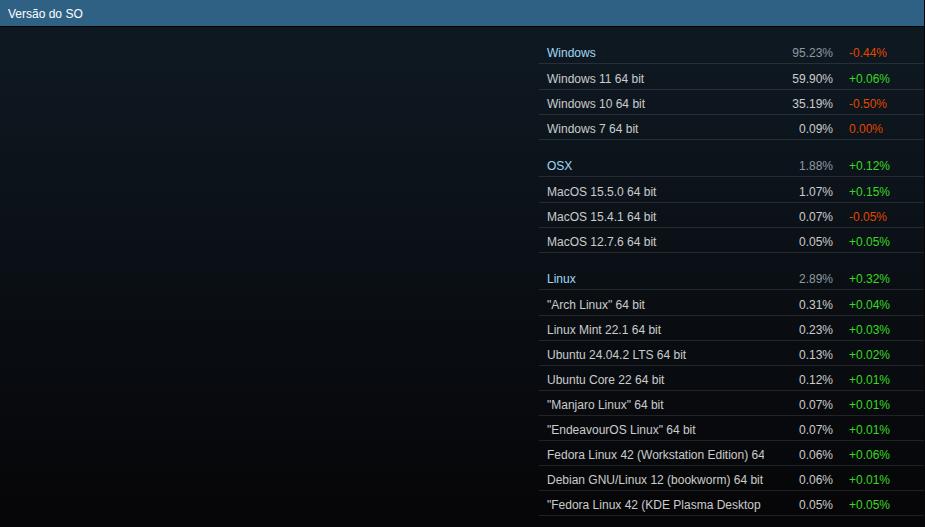
Task: Click the Linux change value +0.32%
Action: 869,279
